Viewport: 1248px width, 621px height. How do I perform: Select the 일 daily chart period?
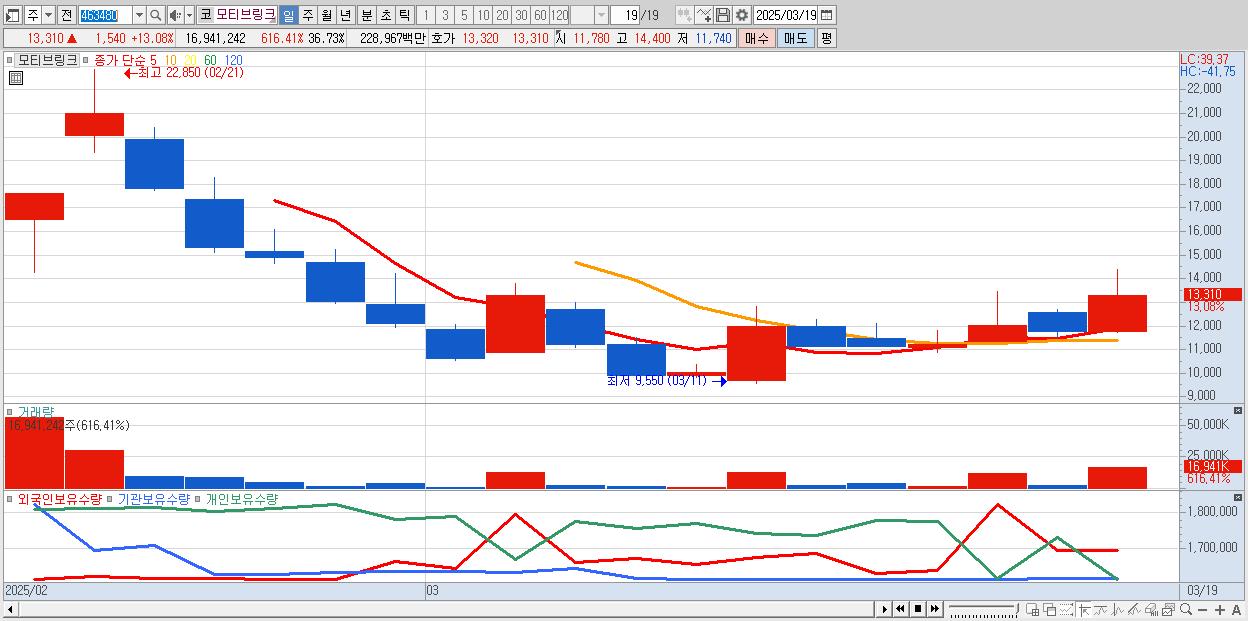pos(288,15)
